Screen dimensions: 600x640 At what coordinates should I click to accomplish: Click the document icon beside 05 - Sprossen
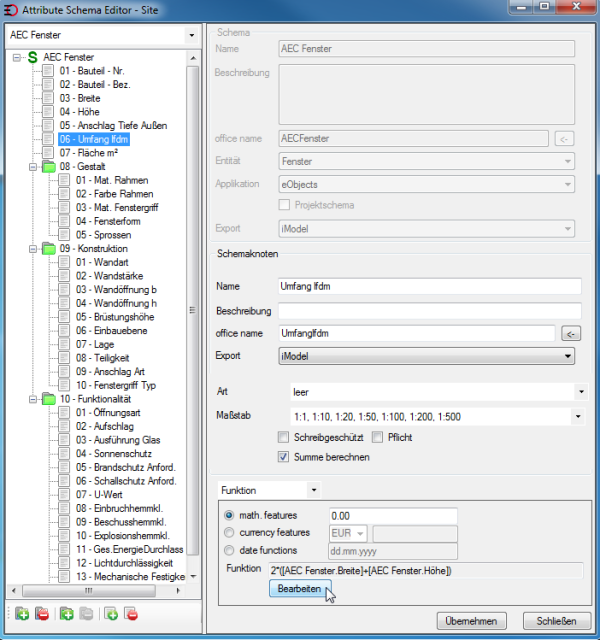click(x=64, y=235)
